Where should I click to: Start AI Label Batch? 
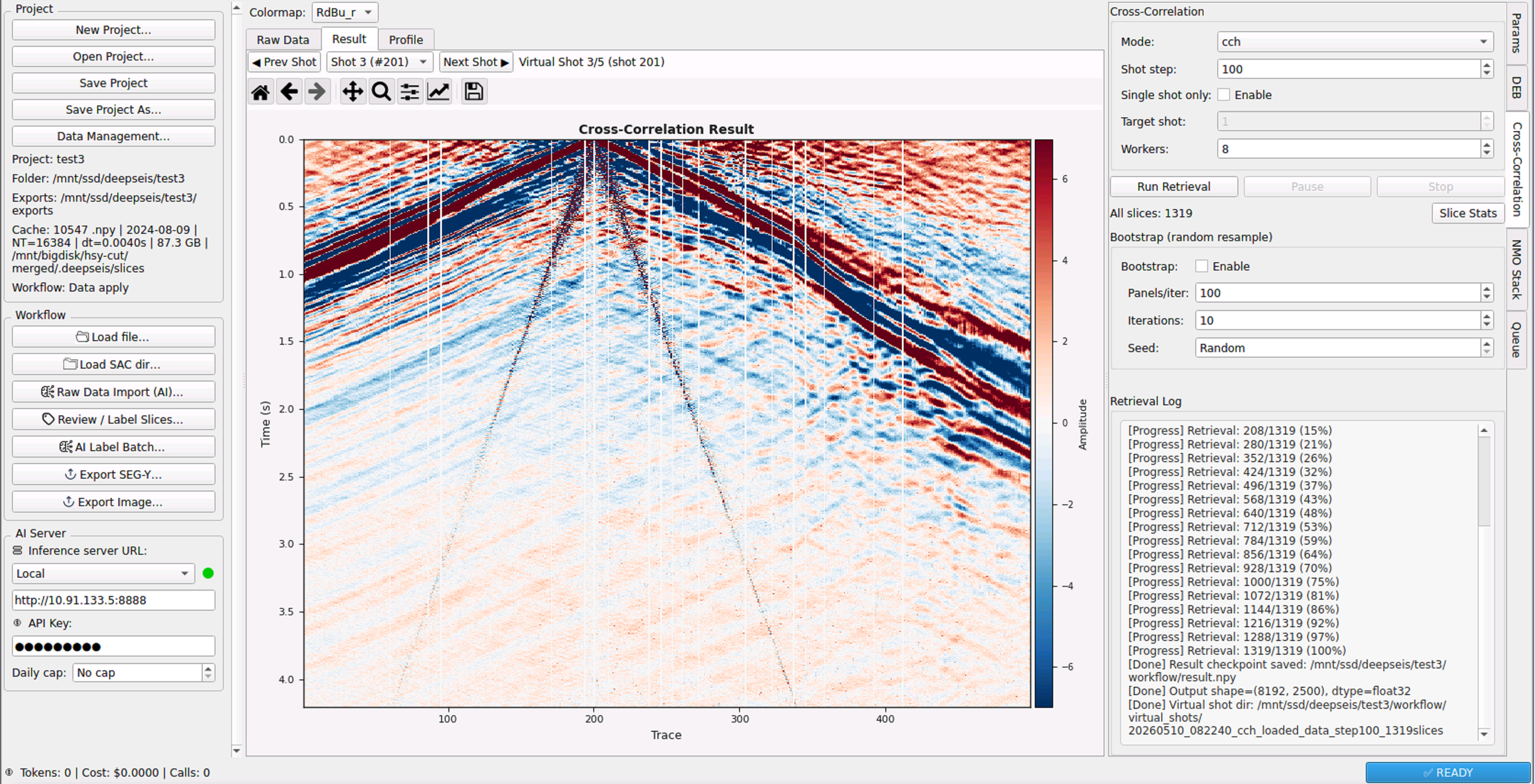113,447
